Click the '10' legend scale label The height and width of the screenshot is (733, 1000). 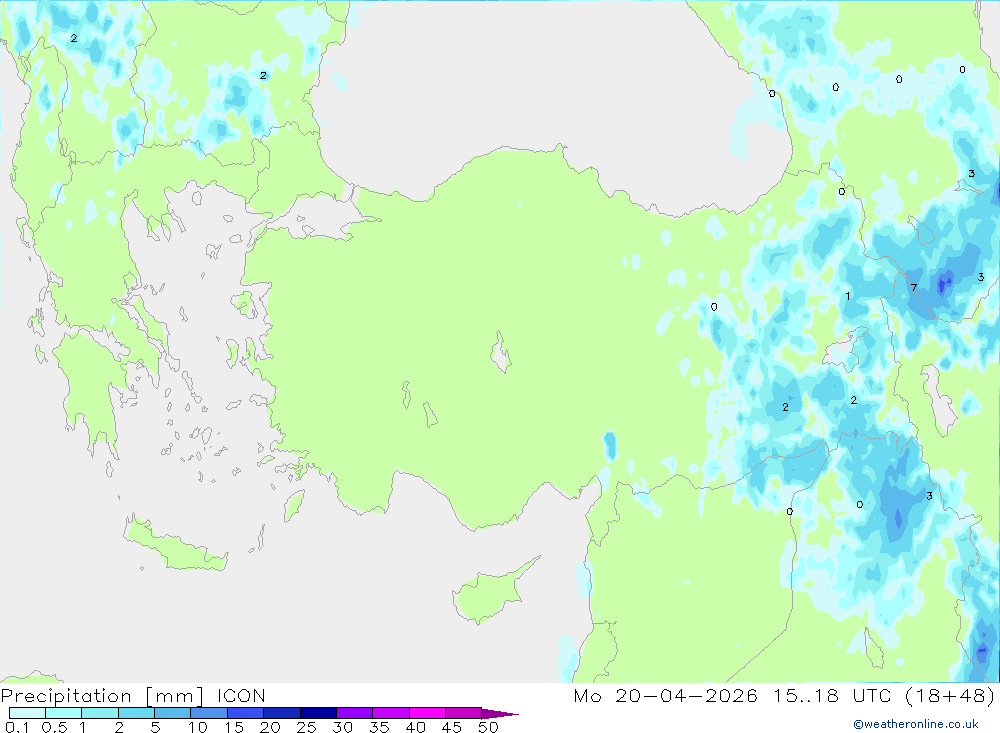click(x=198, y=727)
